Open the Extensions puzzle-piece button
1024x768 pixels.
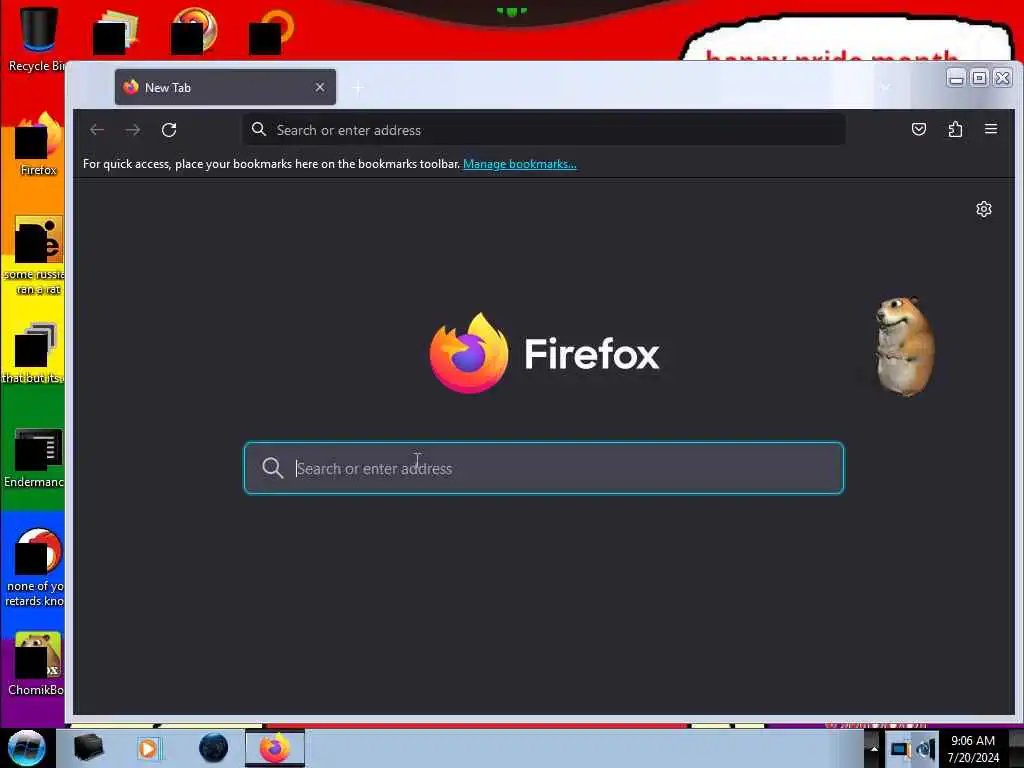[955, 129]
